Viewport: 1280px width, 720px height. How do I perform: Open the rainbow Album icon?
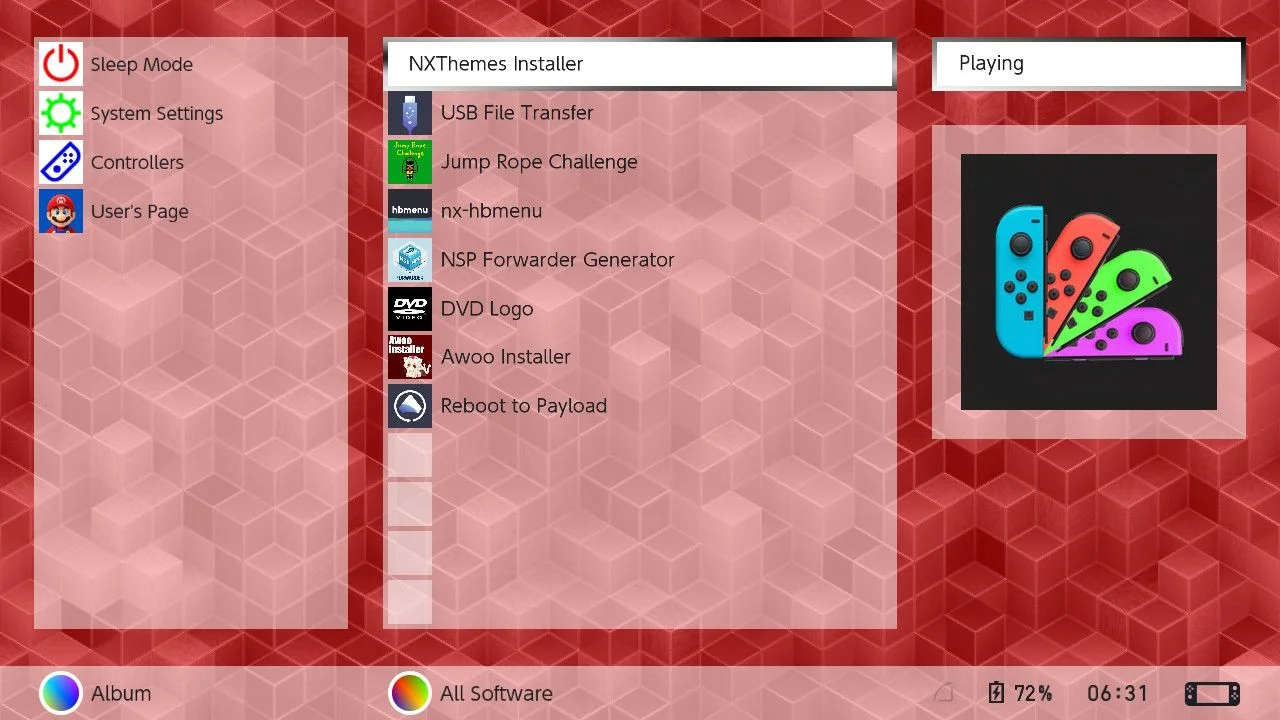[60, 693]
